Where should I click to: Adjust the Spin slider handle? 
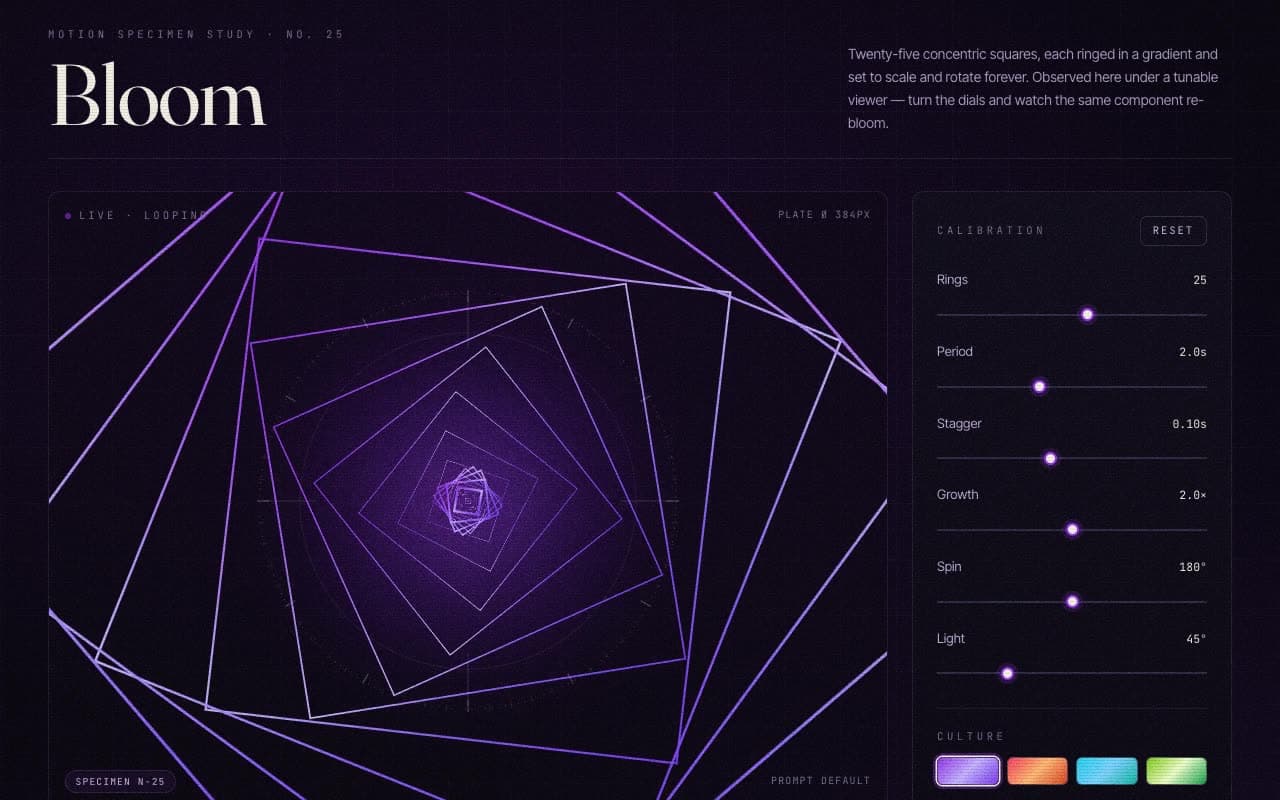pyautogui.click(x=1072, y=601)
